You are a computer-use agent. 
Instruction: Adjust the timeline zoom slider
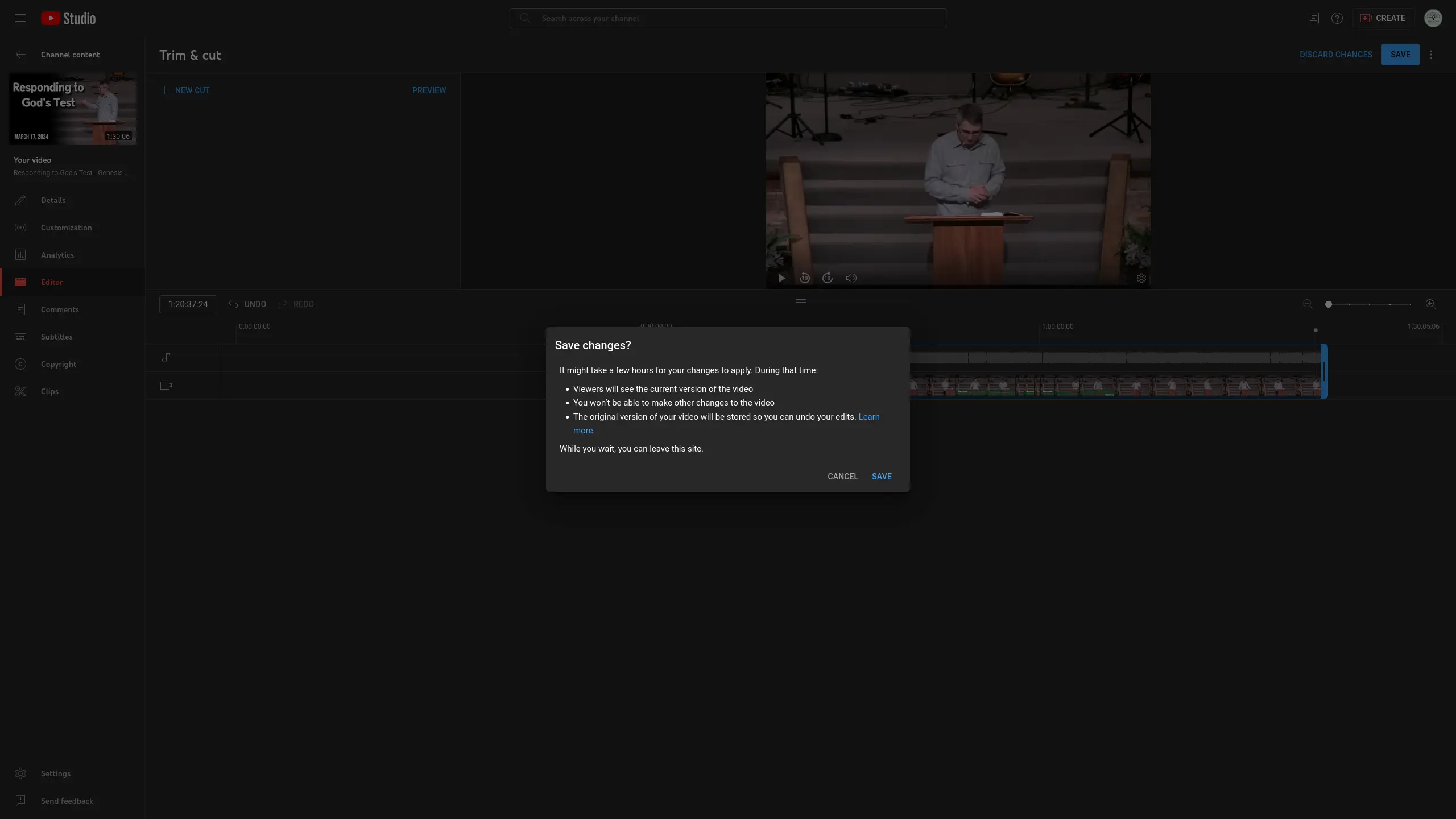(x=1327, y=304)
